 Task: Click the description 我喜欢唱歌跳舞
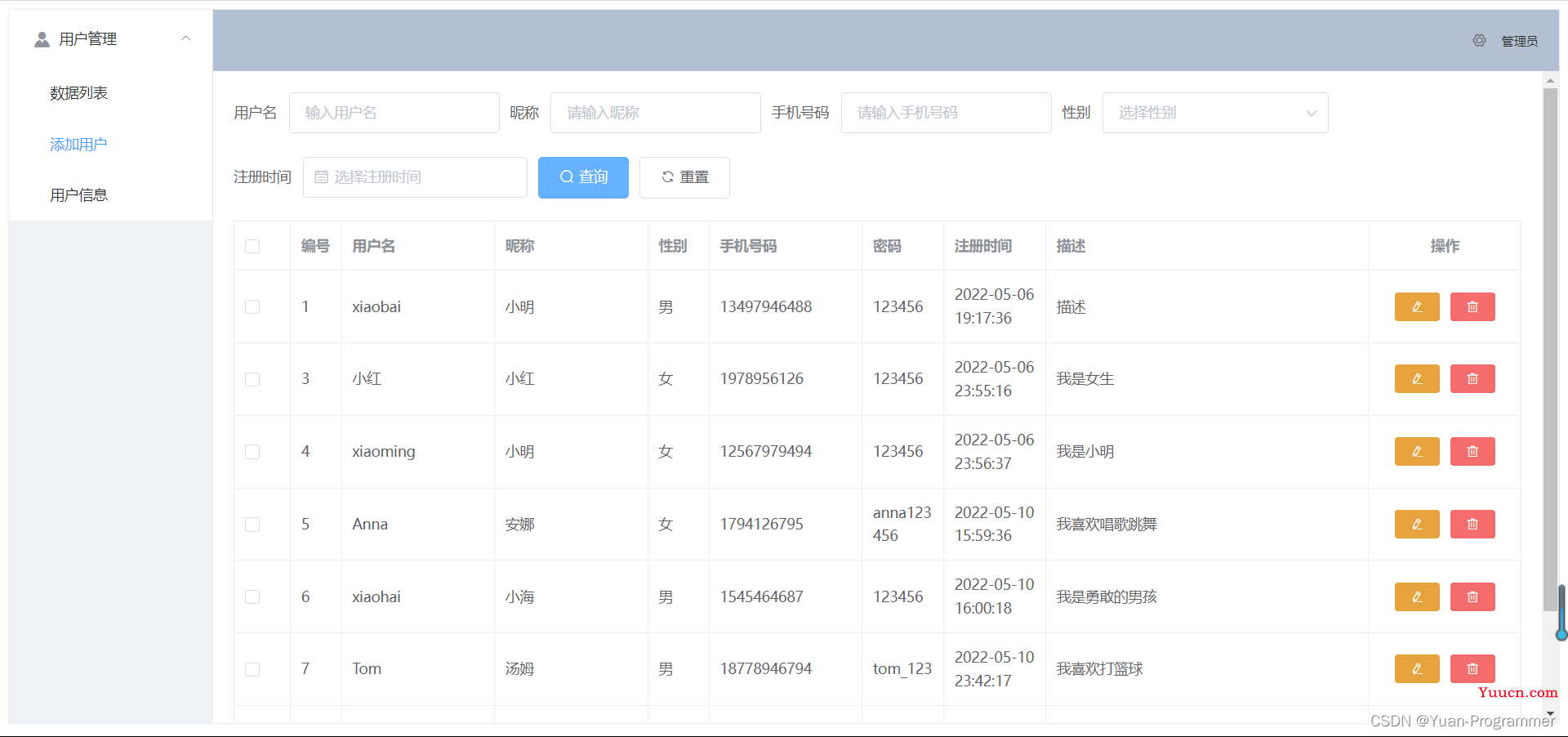[x=1107, y=524]
